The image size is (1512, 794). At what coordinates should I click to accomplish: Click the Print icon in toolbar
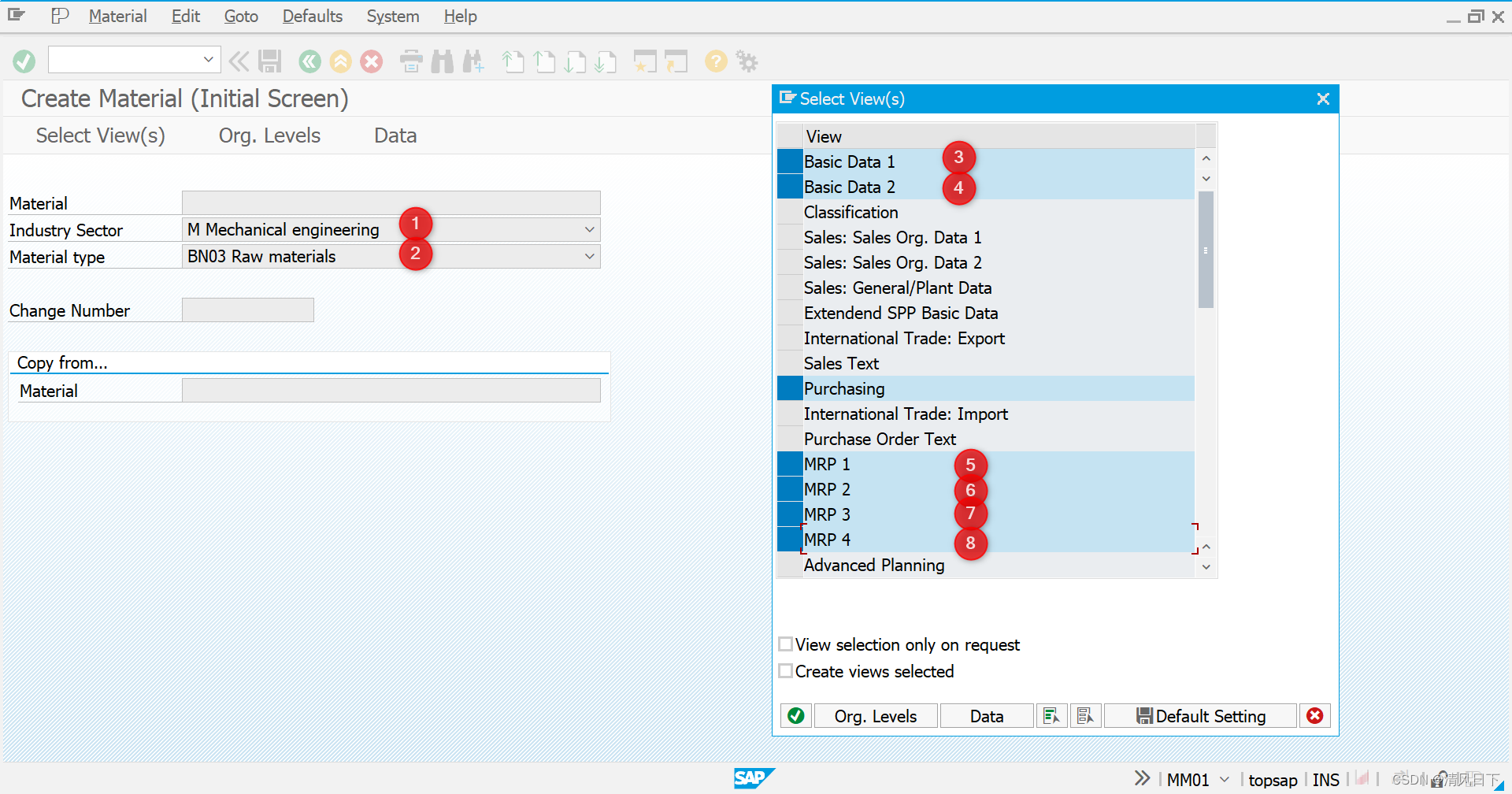(x=411, y=61)
